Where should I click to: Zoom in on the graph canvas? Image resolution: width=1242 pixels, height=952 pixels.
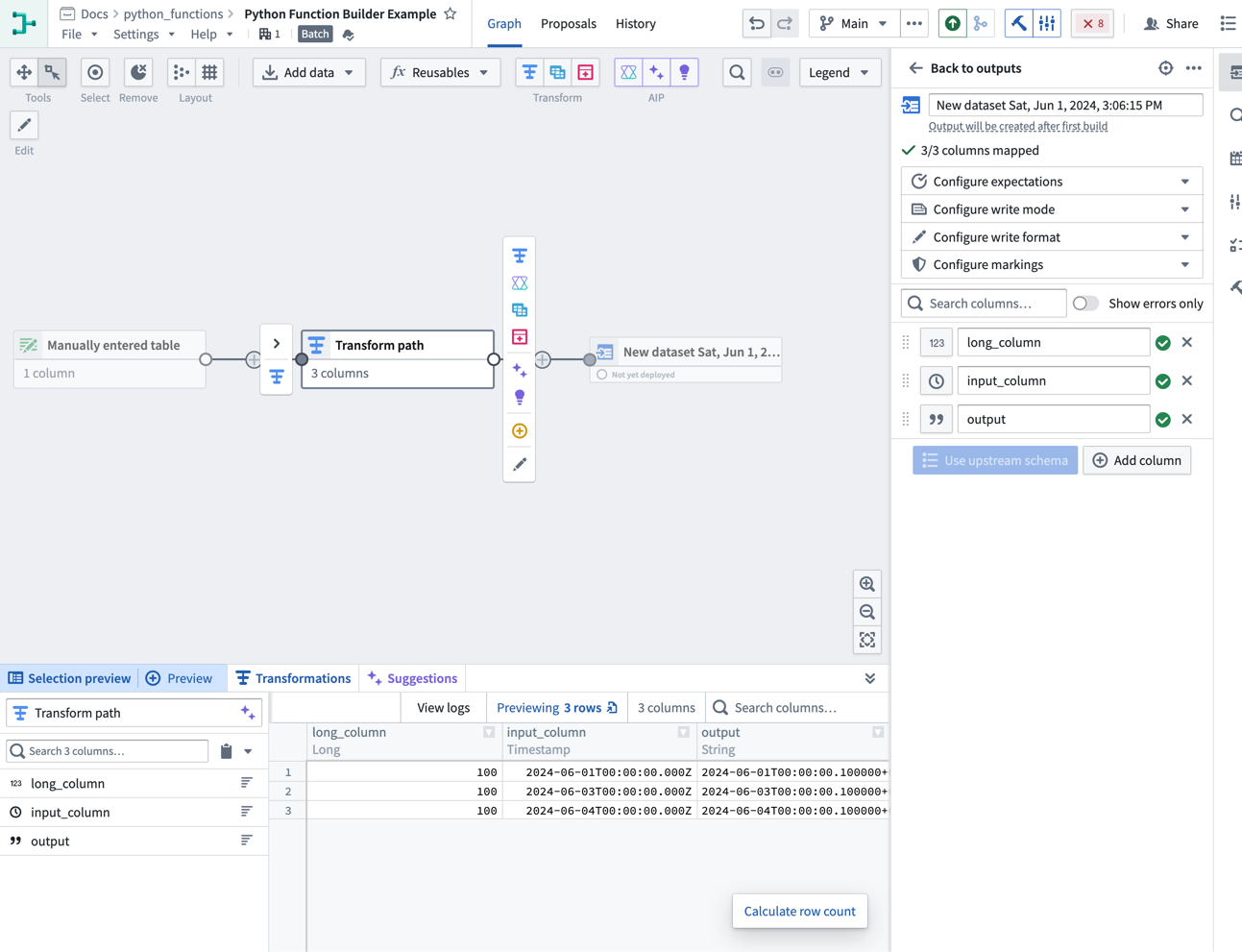pyautogui.click(x=867, y=584)
